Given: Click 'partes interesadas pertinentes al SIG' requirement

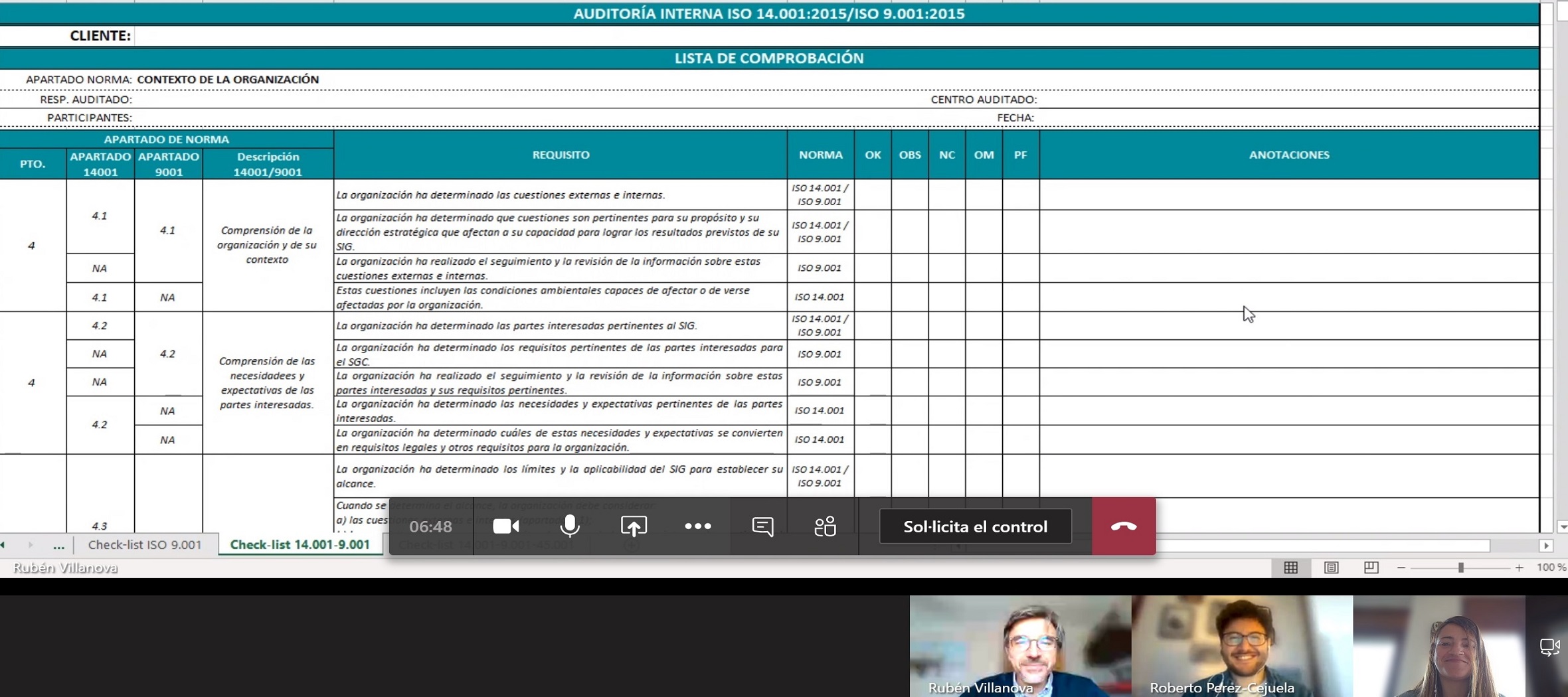Looking at the screenshot, I should pyautogui.click(x=561, y=326).
